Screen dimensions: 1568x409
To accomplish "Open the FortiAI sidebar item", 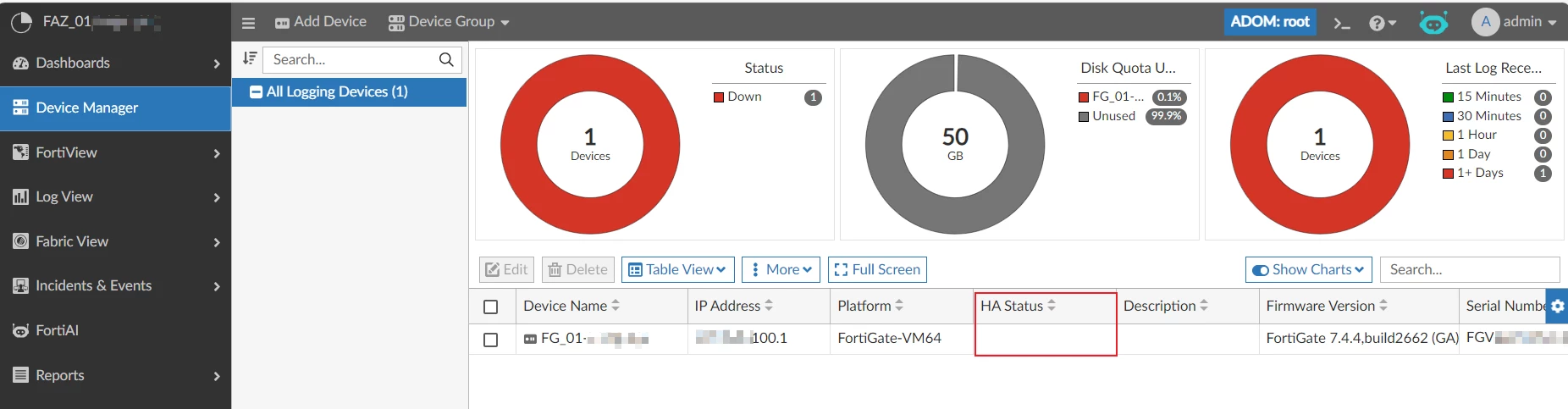I will [115, 330].
